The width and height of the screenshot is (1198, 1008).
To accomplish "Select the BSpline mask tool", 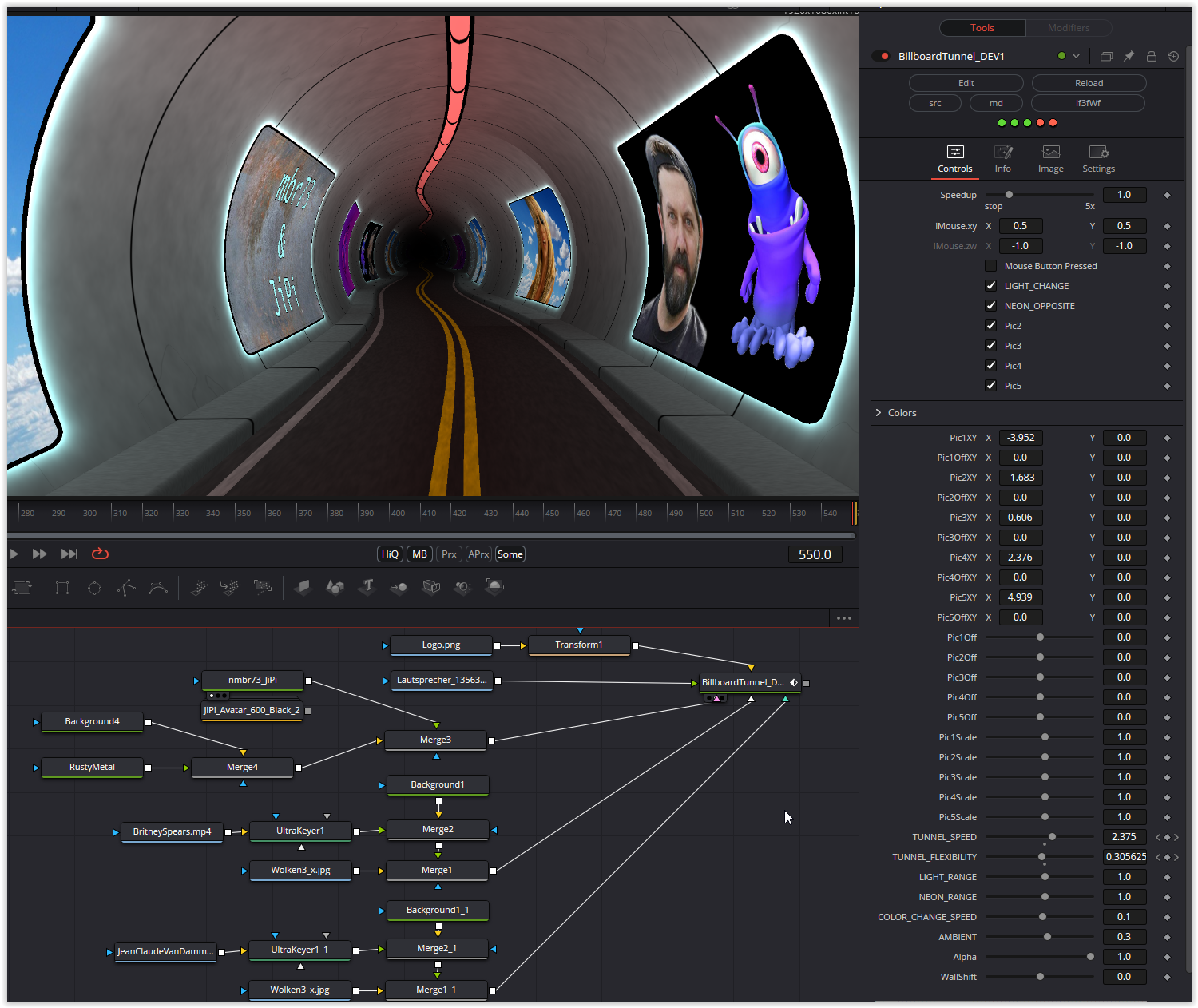I will point(158,588).
